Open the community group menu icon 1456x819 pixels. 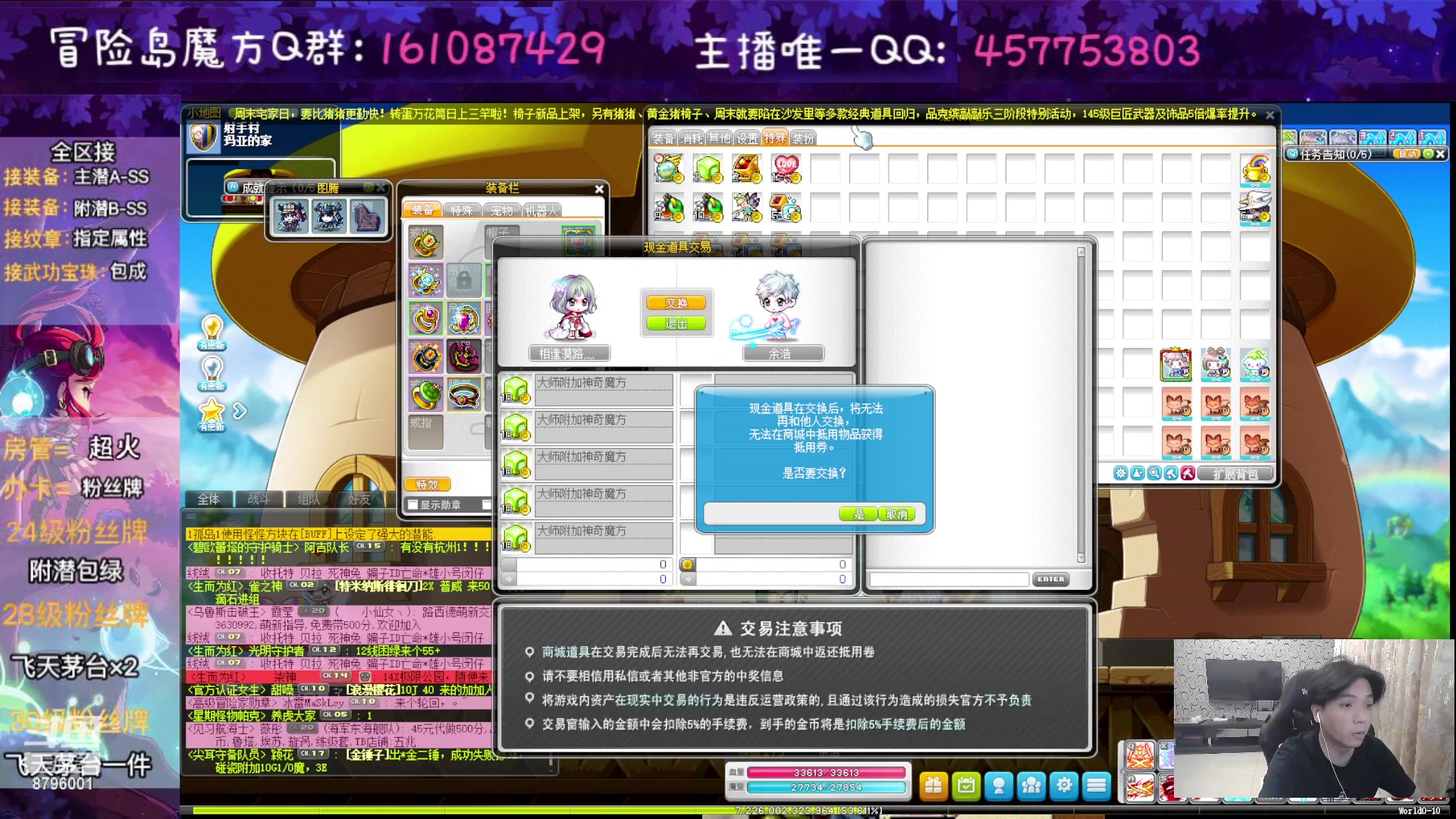click(1031, 786)
